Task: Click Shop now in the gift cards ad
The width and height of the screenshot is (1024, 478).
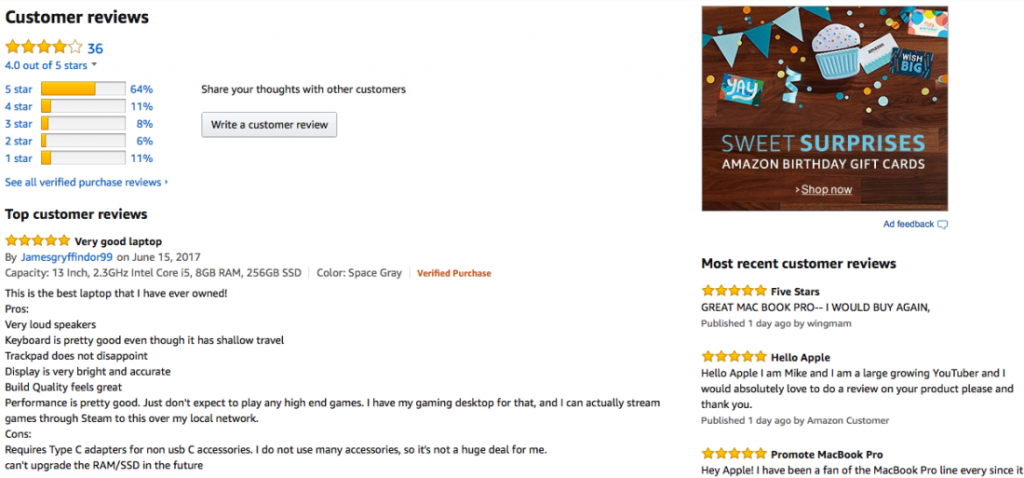Action: click(x=824, y=189)
